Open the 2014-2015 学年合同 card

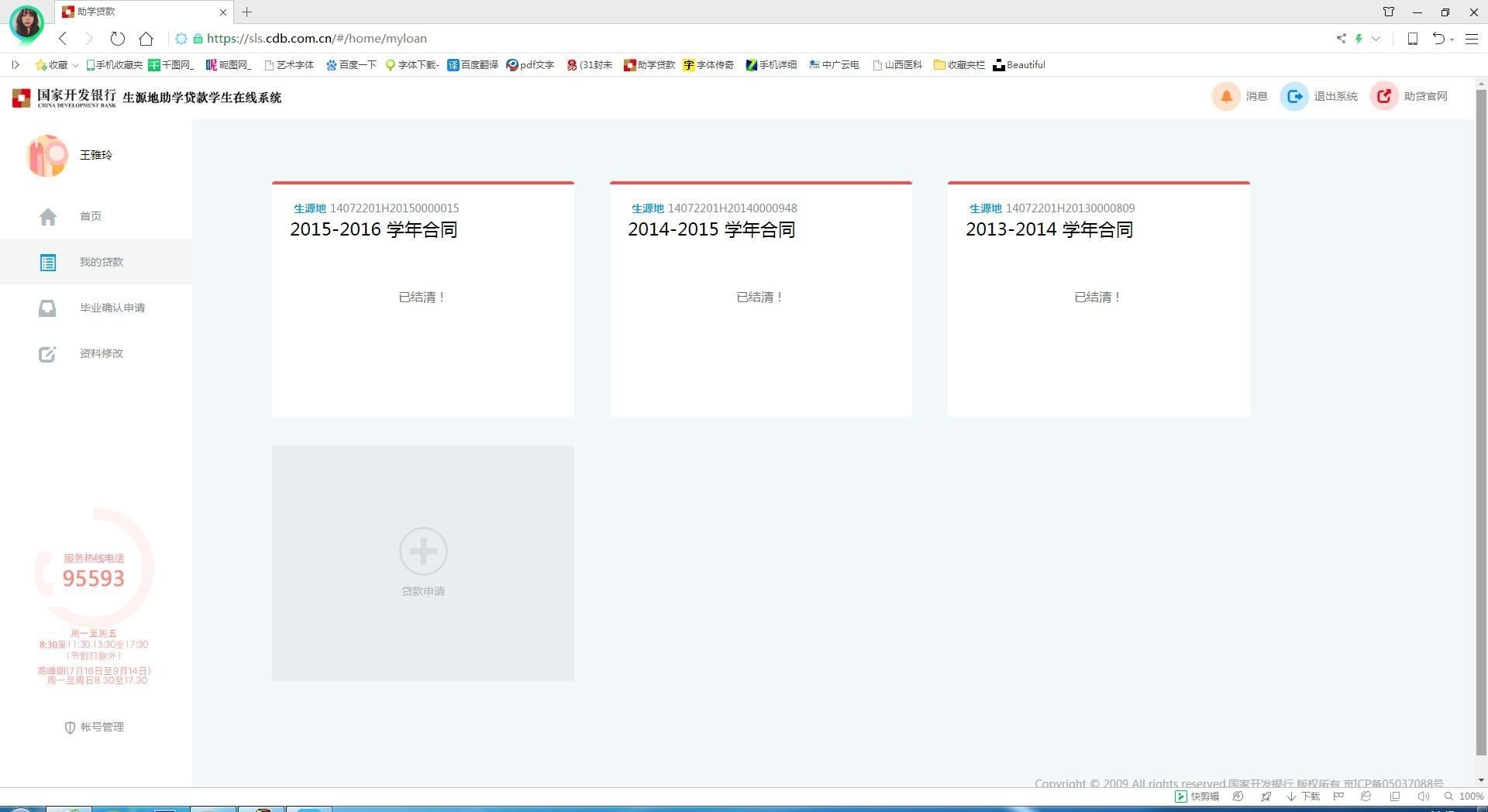[760, 298]
